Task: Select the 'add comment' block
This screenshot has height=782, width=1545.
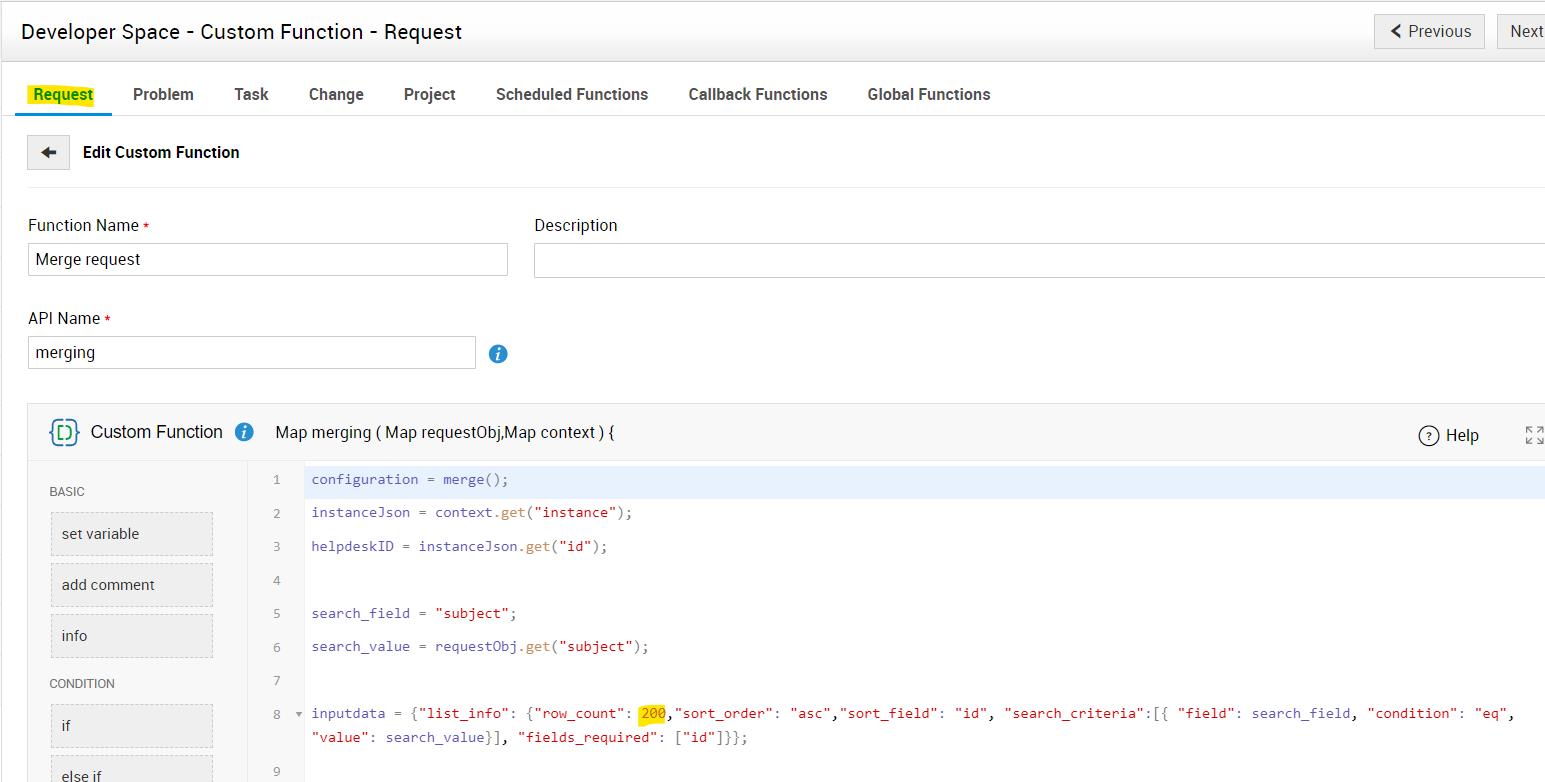Action: point(132,585)
